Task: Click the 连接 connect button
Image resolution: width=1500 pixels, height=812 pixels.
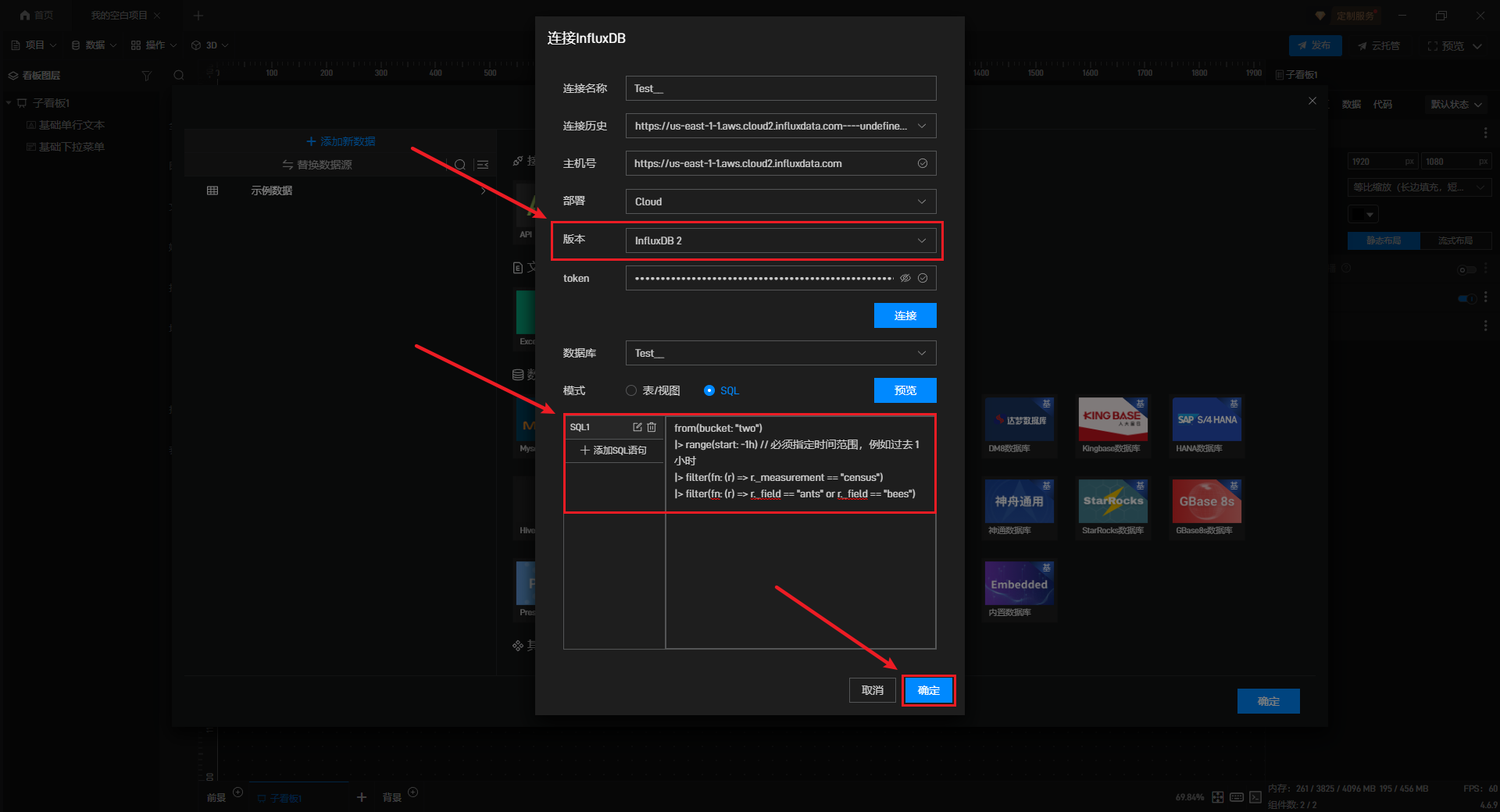Action: (905, 315)
